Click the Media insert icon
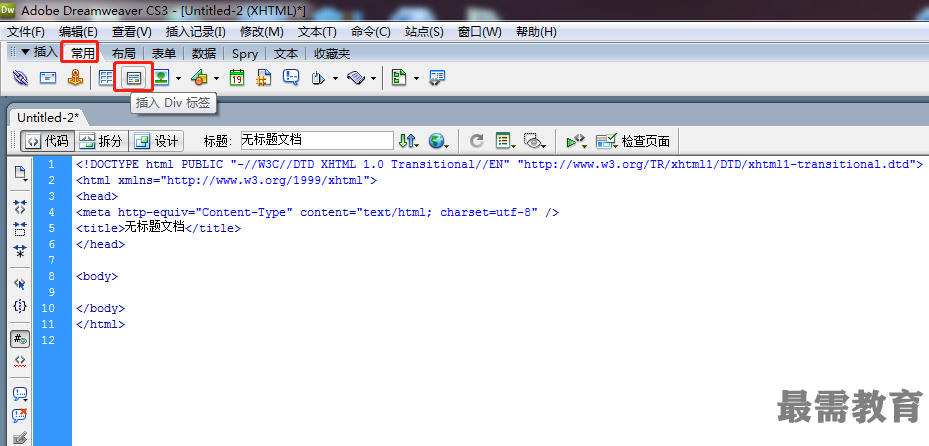Viewport: 929px width, 446px height. pyautogui.click(x=199, y=78)
